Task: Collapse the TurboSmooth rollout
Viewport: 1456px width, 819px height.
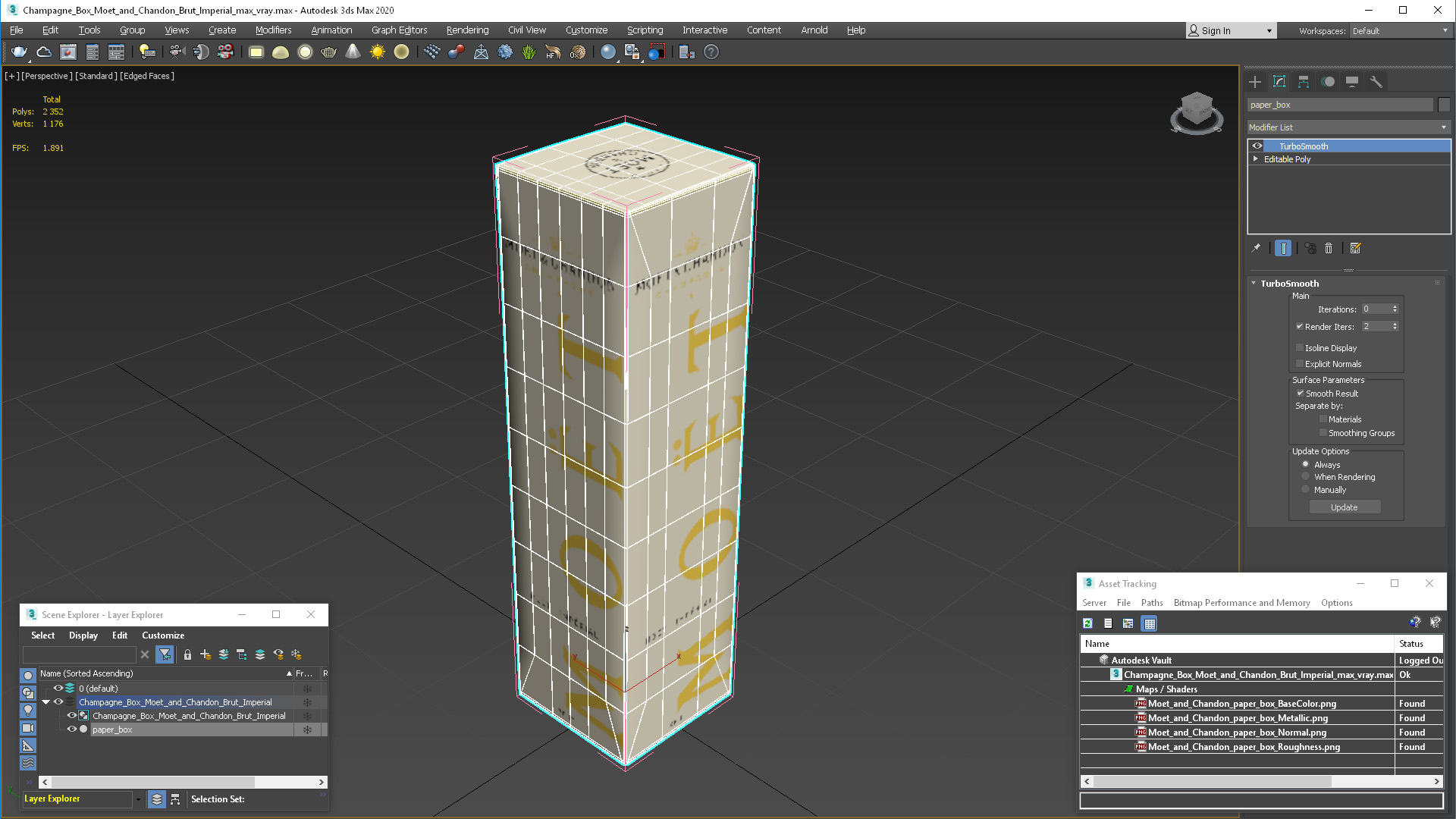Action: (x=1254, y=284)
